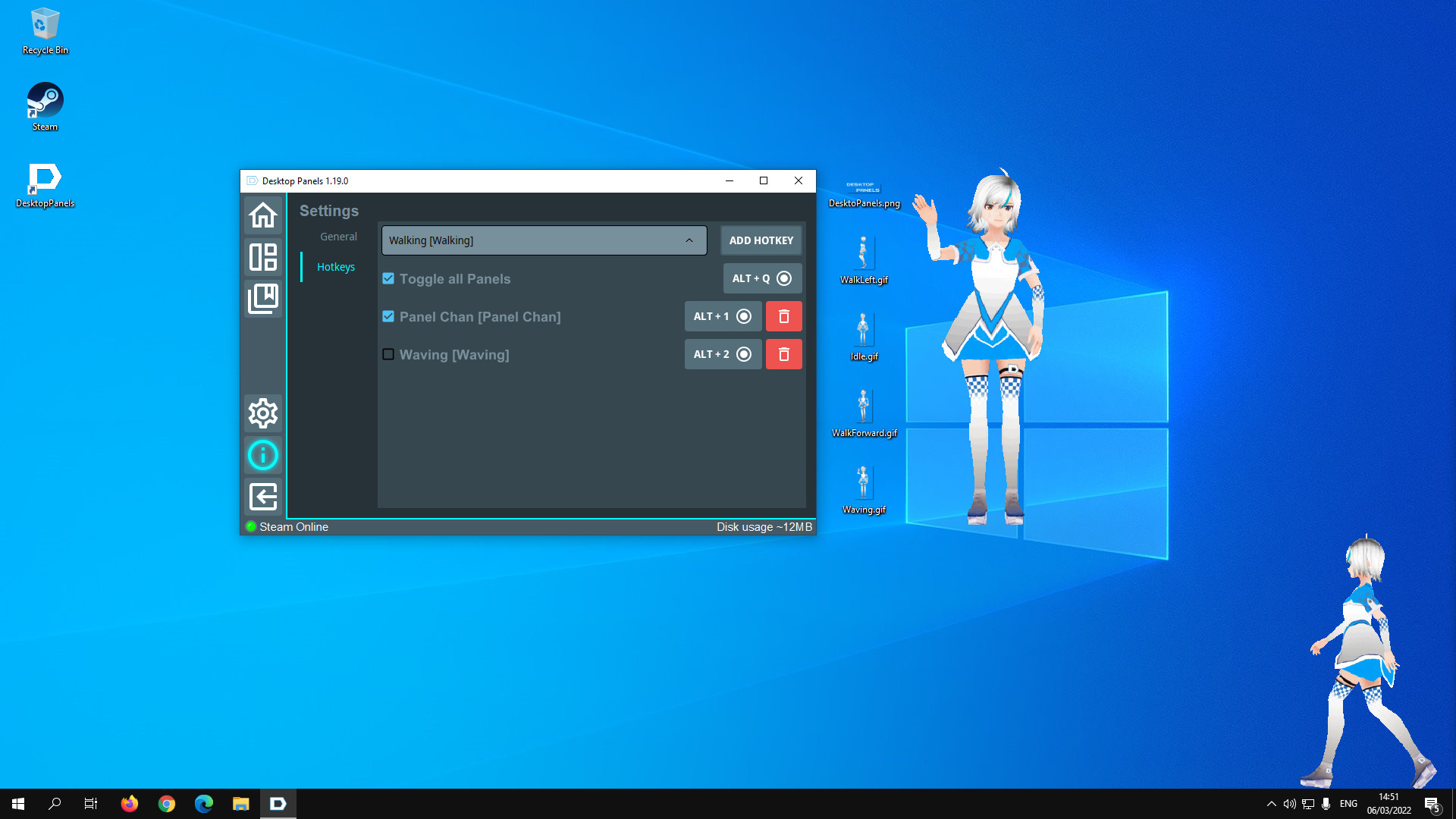Delete the Panel Chan hotkey with the trash icon
This screenshot has height=819, width=1456.
[783, 316]
